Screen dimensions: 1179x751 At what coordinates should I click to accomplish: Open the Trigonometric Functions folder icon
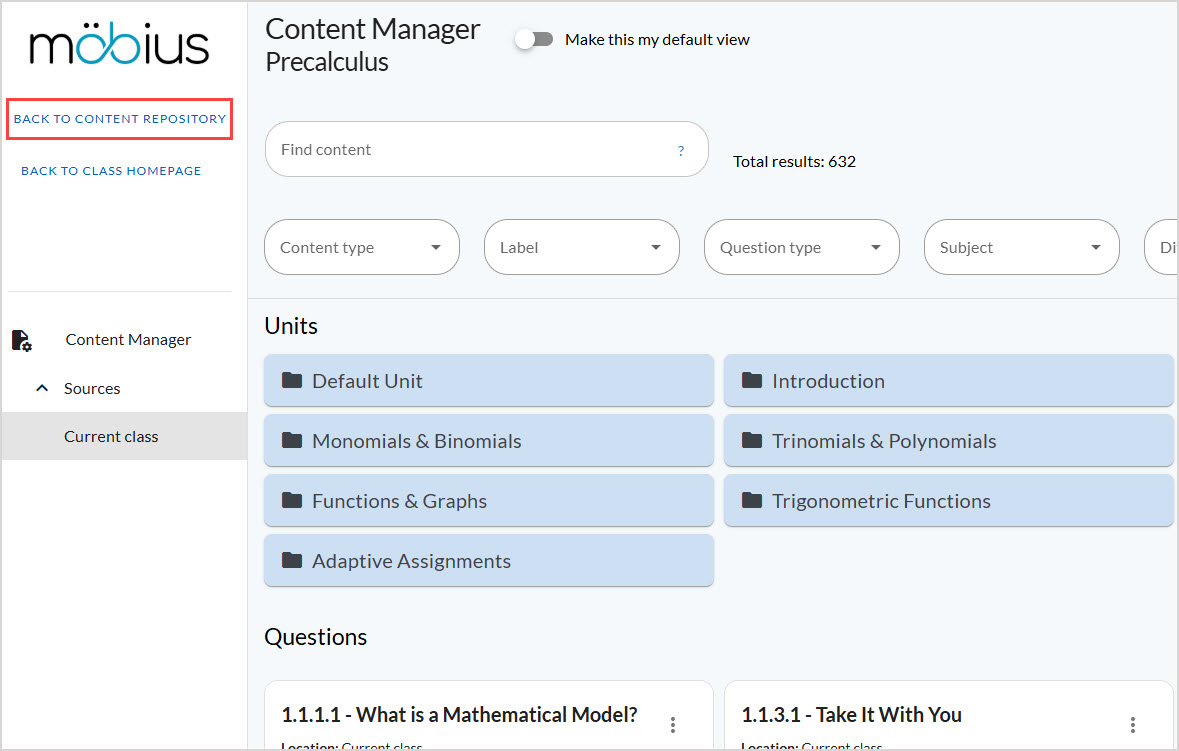tap(751, 501)
